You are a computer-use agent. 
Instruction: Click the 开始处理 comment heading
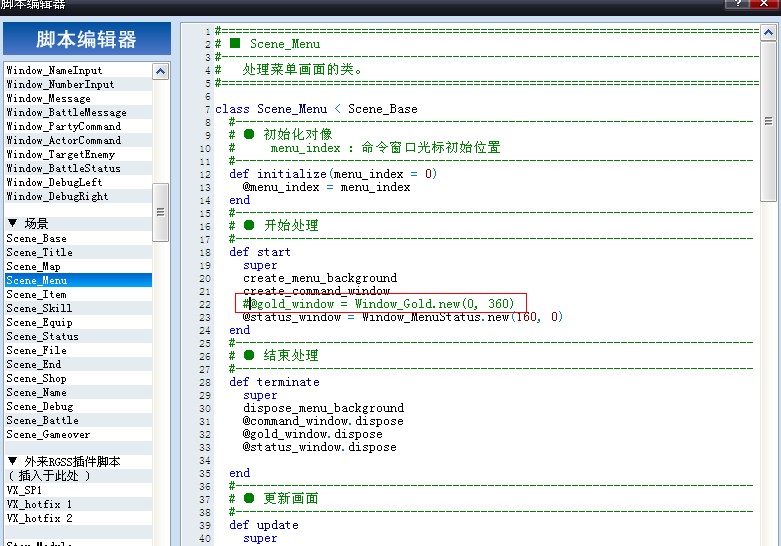(291, 225)
